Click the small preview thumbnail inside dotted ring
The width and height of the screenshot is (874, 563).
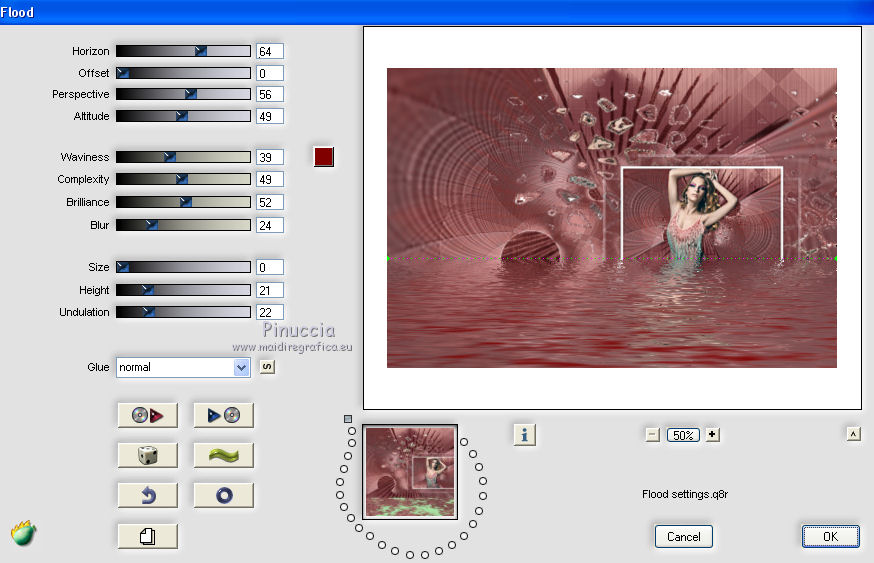[x=410, y=472]
